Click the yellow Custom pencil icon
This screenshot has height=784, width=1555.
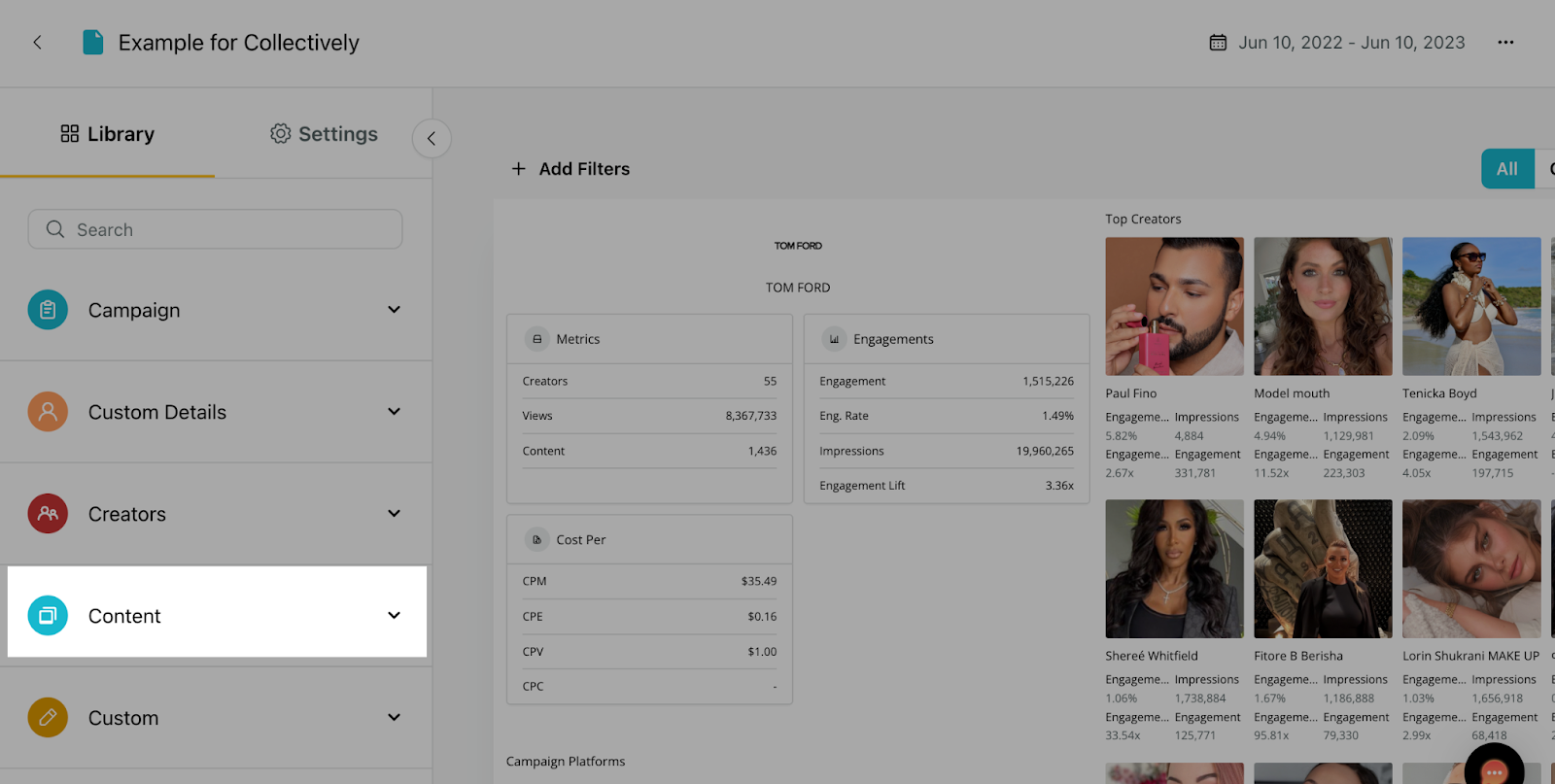pyautogui.click(x=48, y=718)
